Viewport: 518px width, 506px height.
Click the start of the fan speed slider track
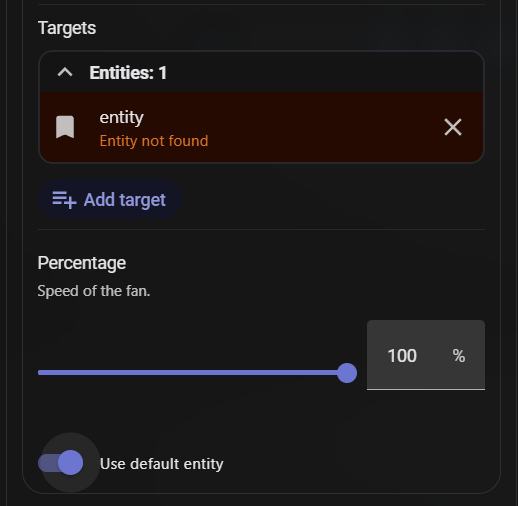point(40,373)
